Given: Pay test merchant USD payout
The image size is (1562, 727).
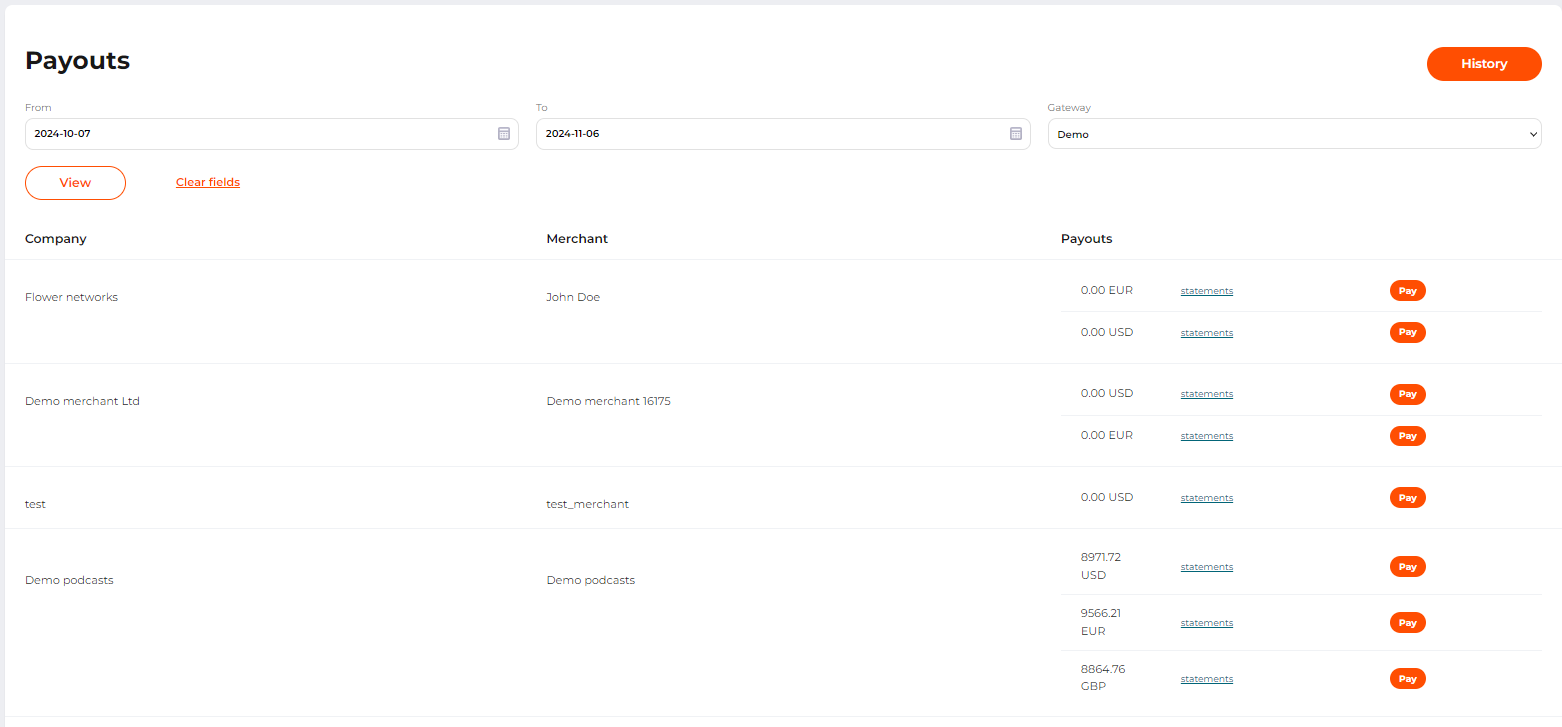Looking at the screenshot, I should tap(1407, 498).
